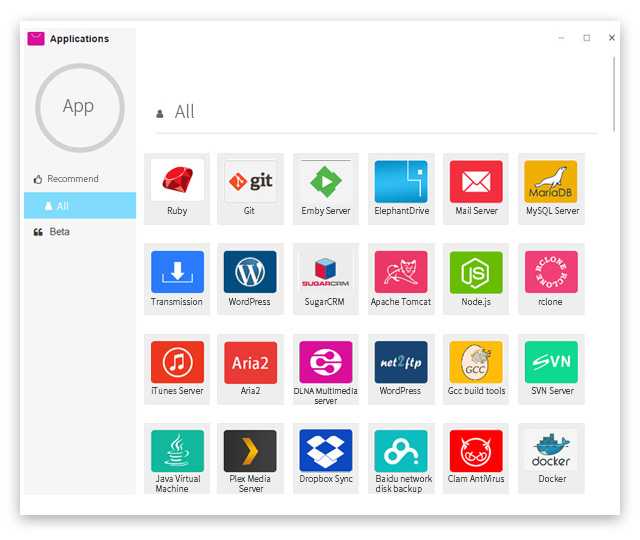Switch to the Recommend category
This screenshot has height=540, width=640.
(72, 179)
